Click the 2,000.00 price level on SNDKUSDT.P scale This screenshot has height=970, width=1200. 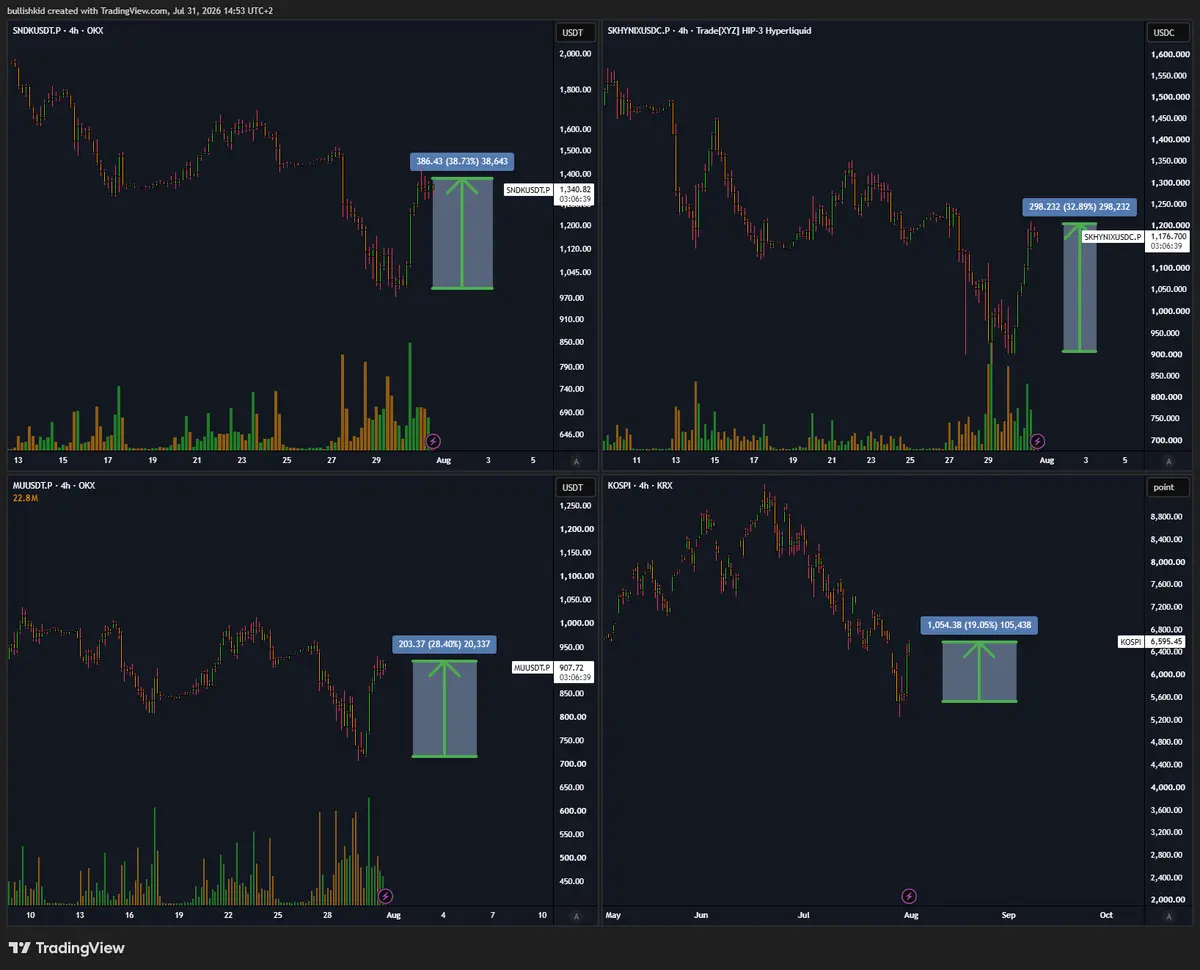coord(577,55)
